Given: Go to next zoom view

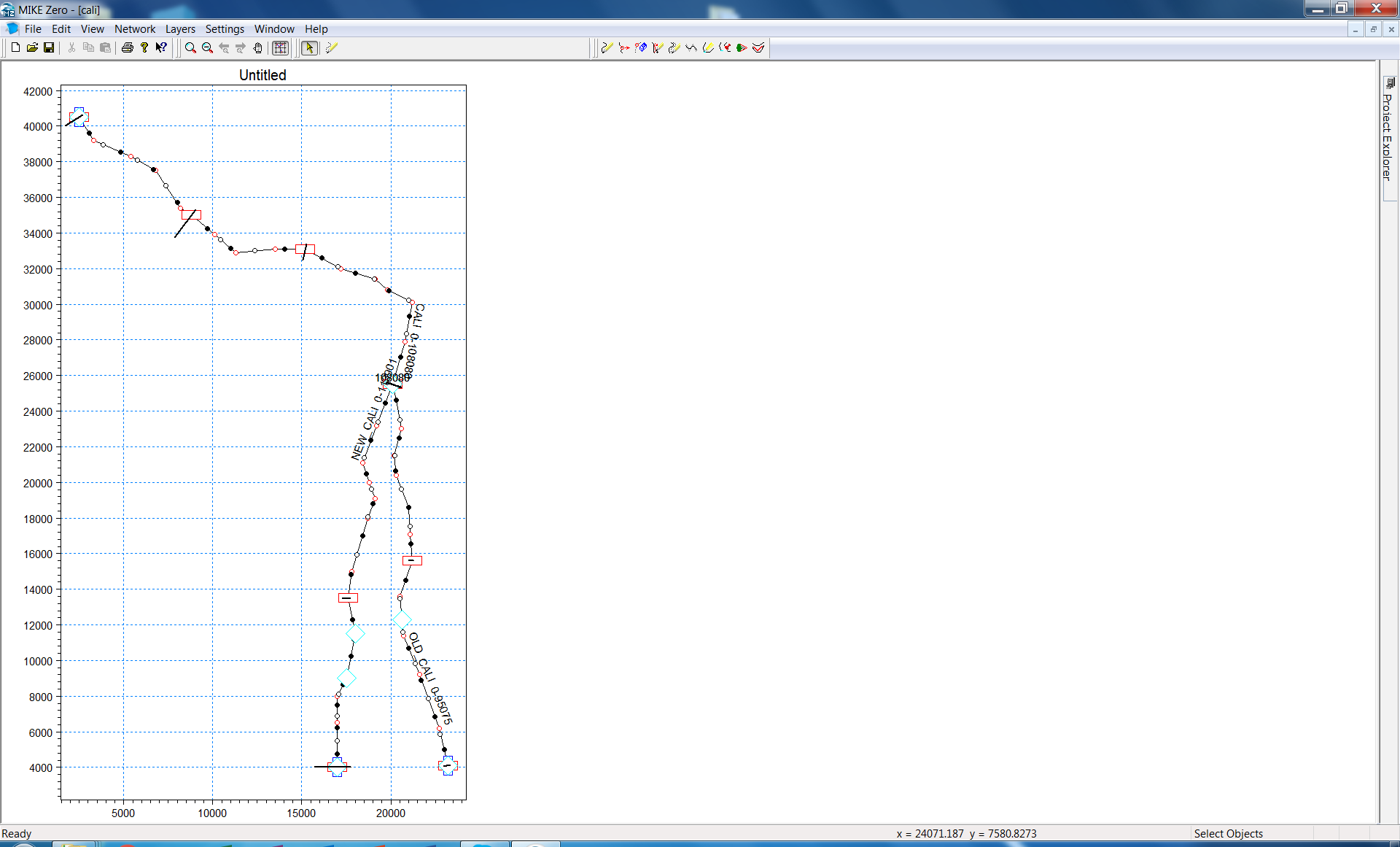Looking at the screenshot, I should (241, 47).
